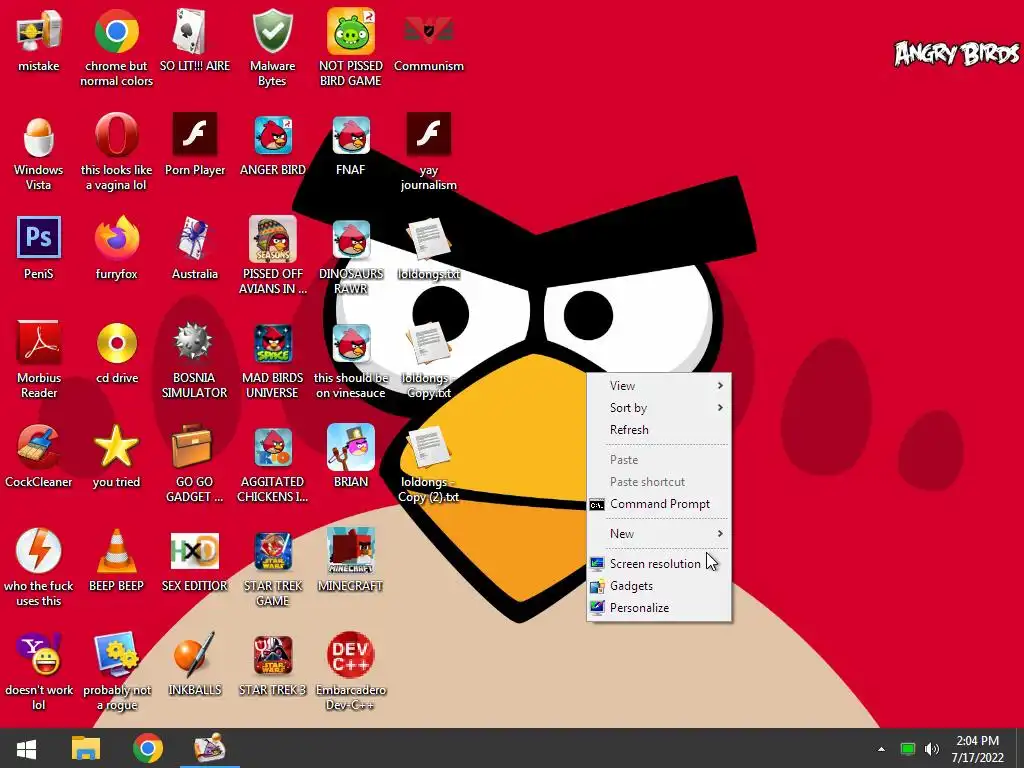Expand the 'Sort by' submenu
The width and height of the screenshot is (1024, 768).
[659, 408]
